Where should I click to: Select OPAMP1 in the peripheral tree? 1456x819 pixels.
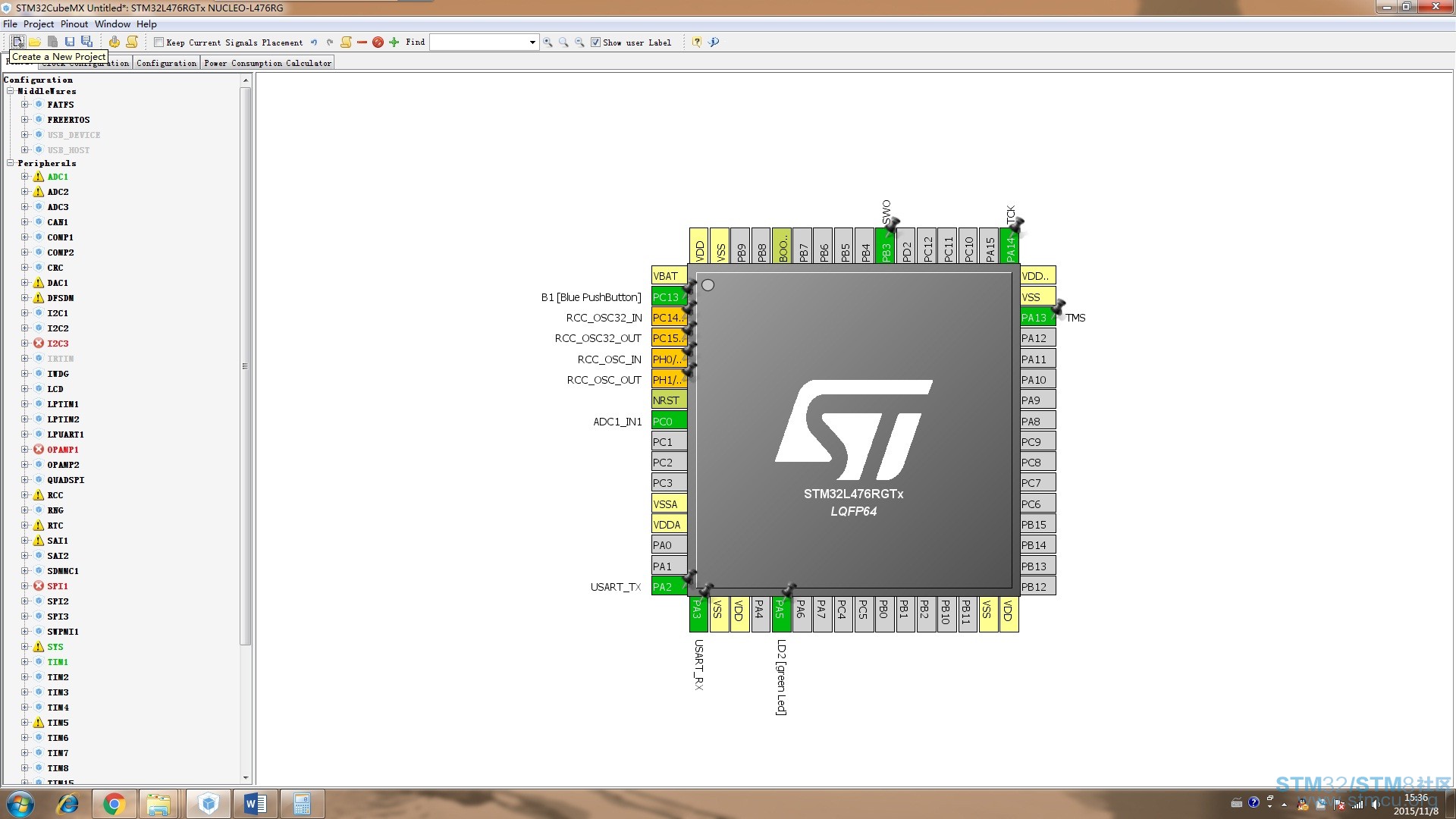point(63,450)
